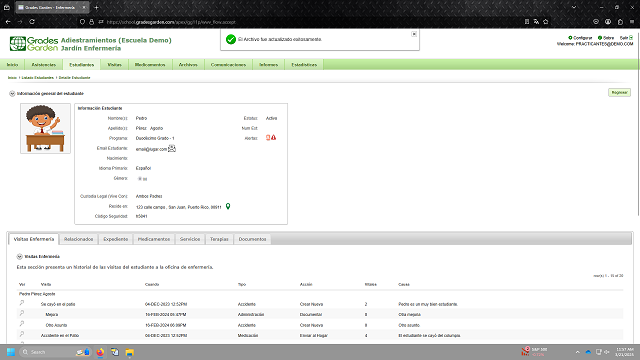The height and width of the screenshot is (360, 640).
Task: Open the Asistencias menu tab
Action: click(44, 64)
